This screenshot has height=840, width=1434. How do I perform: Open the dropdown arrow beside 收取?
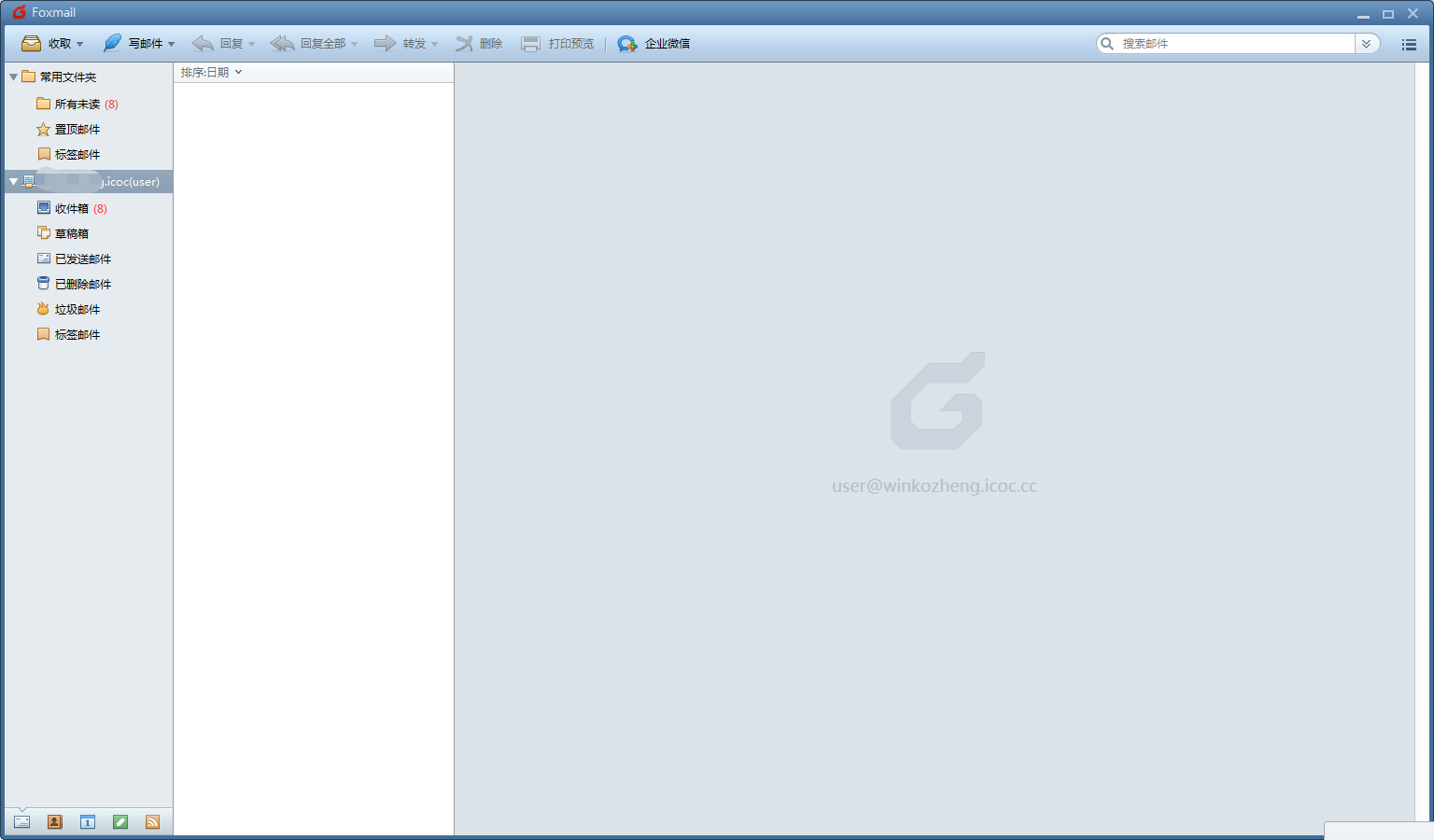[x=80, y=45]
